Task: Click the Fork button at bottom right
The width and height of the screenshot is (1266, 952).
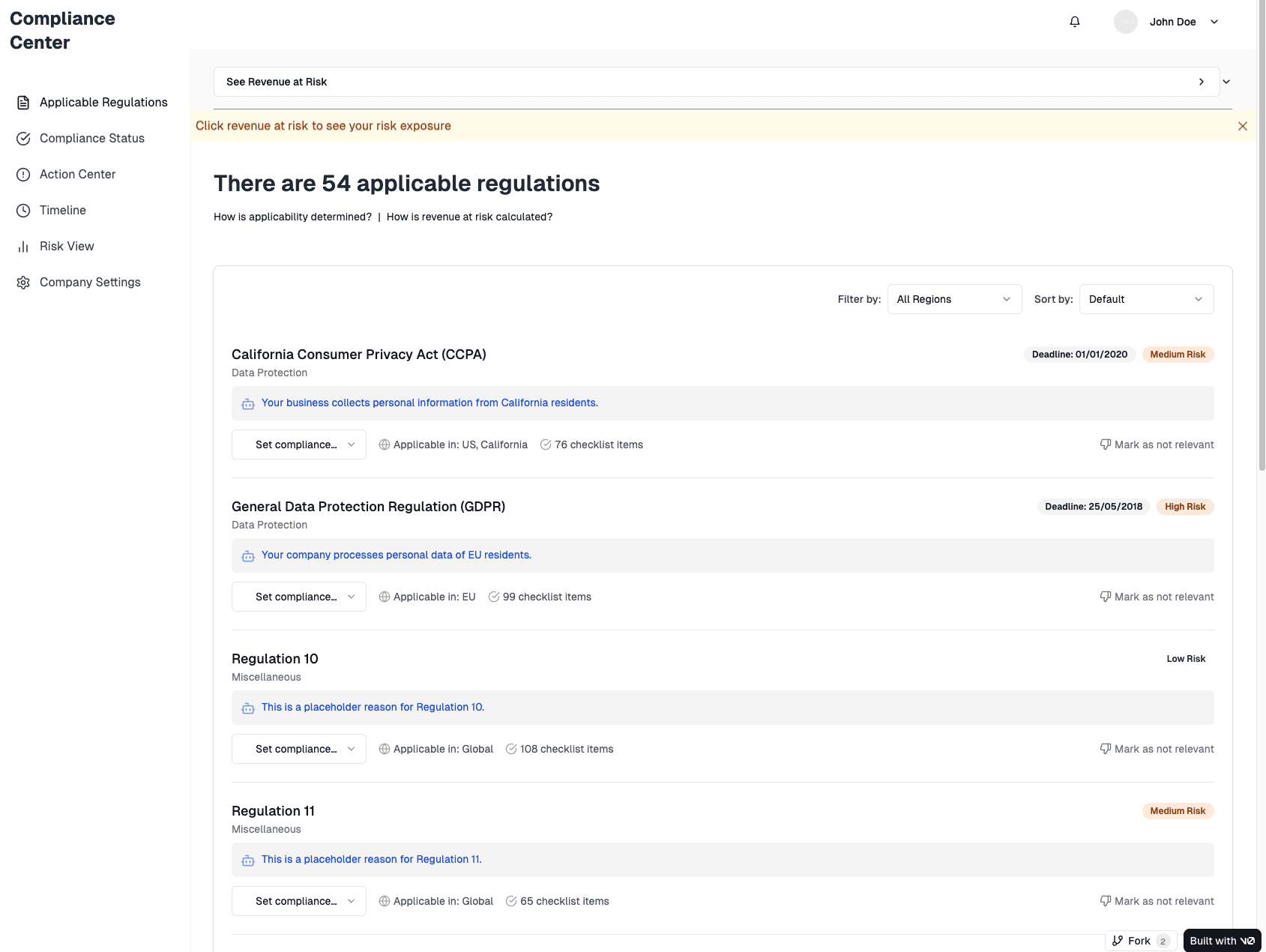Action: [1139, 941]
